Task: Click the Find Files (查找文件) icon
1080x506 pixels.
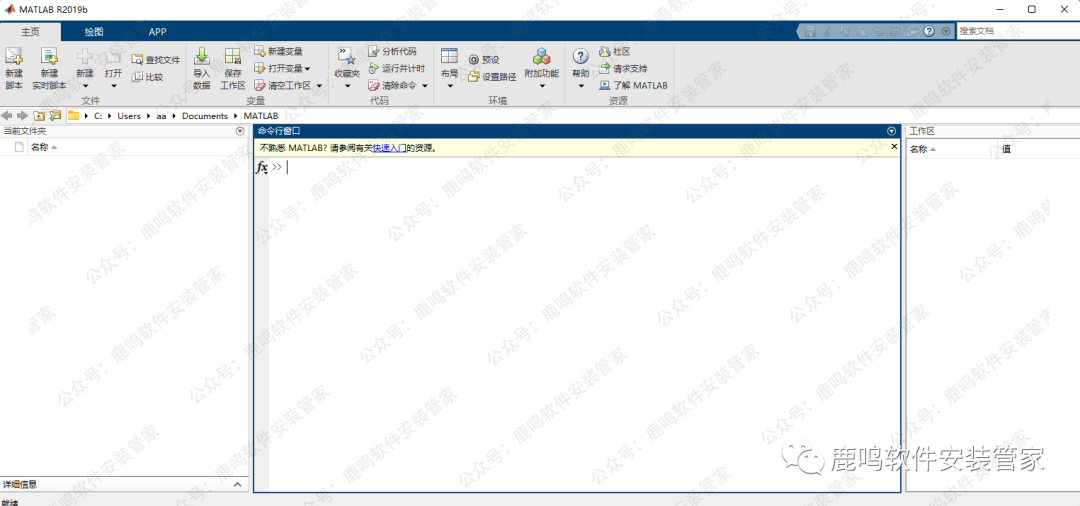Action: 138,60
